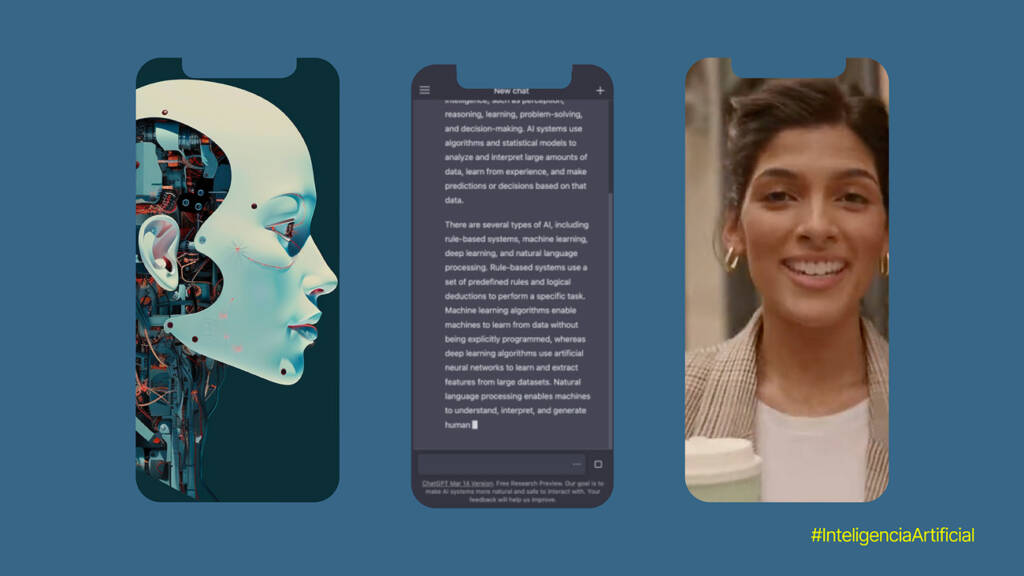The image size is (1024, 576).
Task: Click the line "reasoning, learning, problem-solving,"
Action: pos(513,114)
